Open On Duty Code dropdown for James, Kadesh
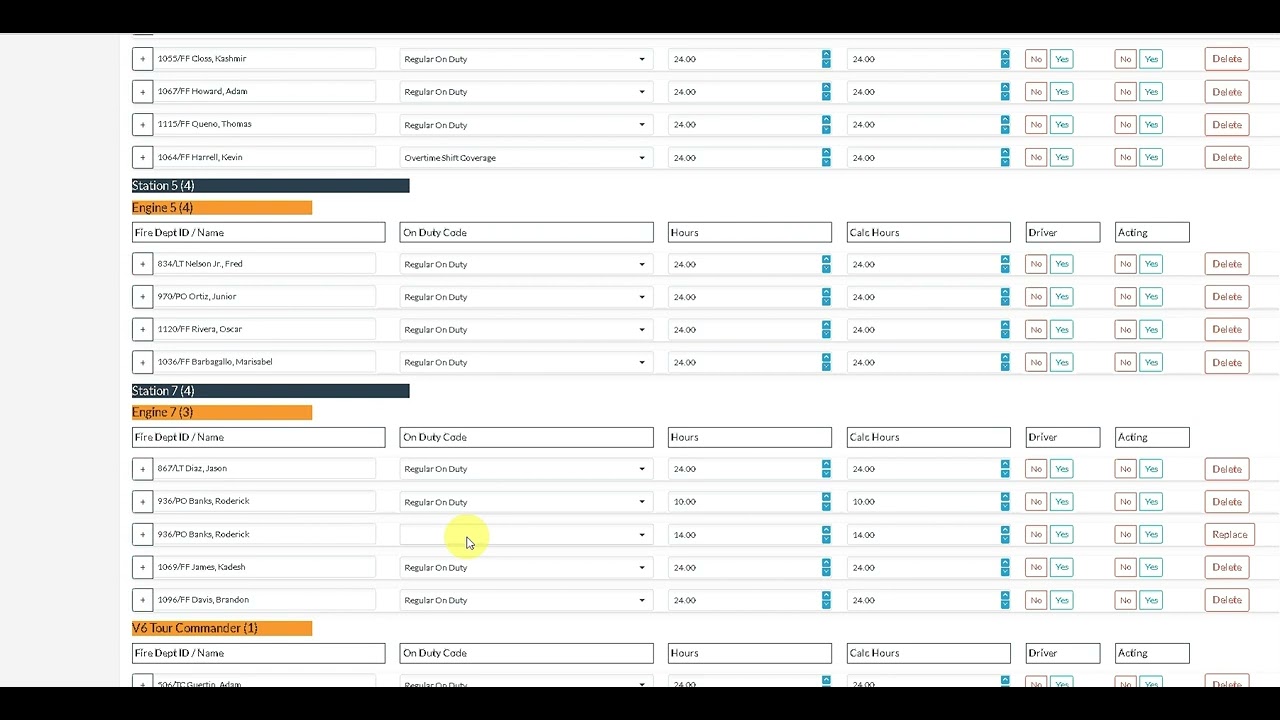This screenshot has width=1280, height=720. coord(526,567)
